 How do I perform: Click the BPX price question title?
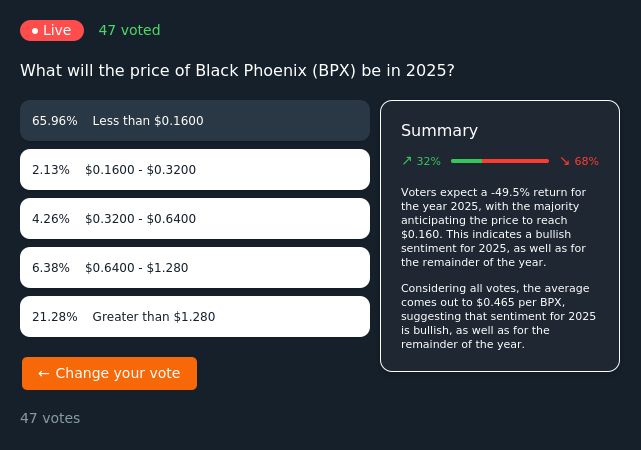click(x=238, y=71)
